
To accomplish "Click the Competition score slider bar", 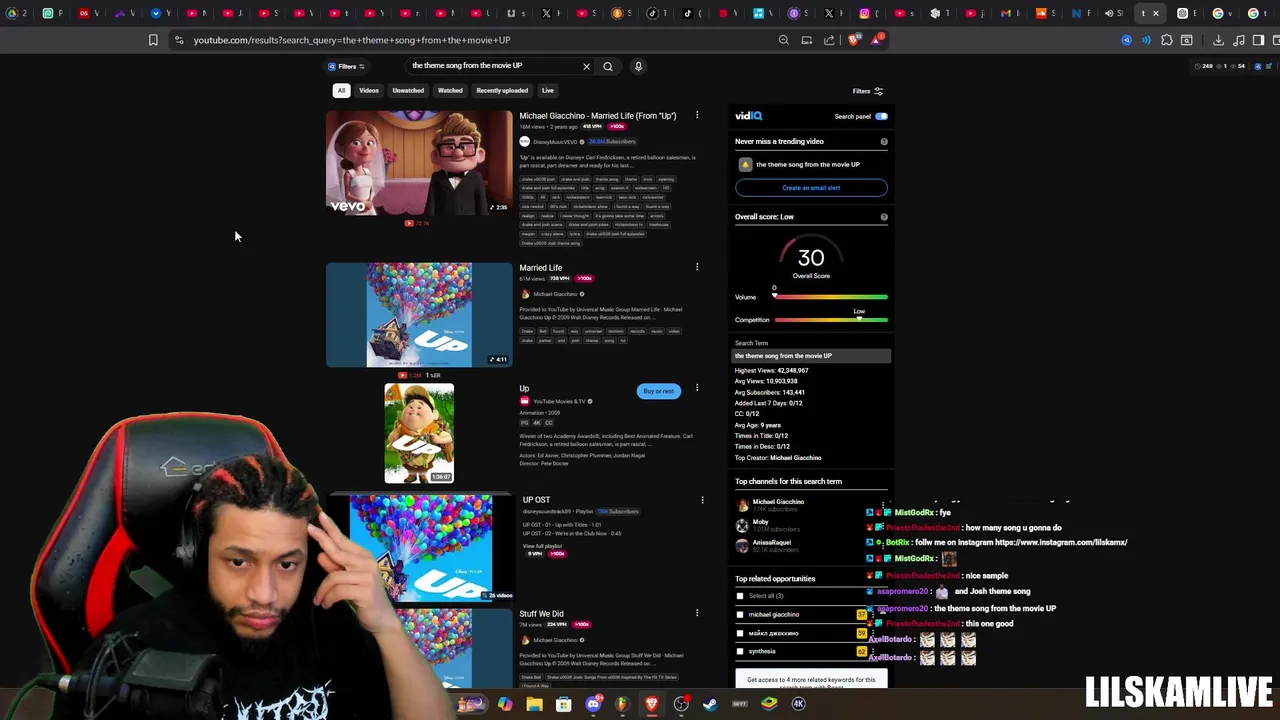I will (x=830, y=320).
